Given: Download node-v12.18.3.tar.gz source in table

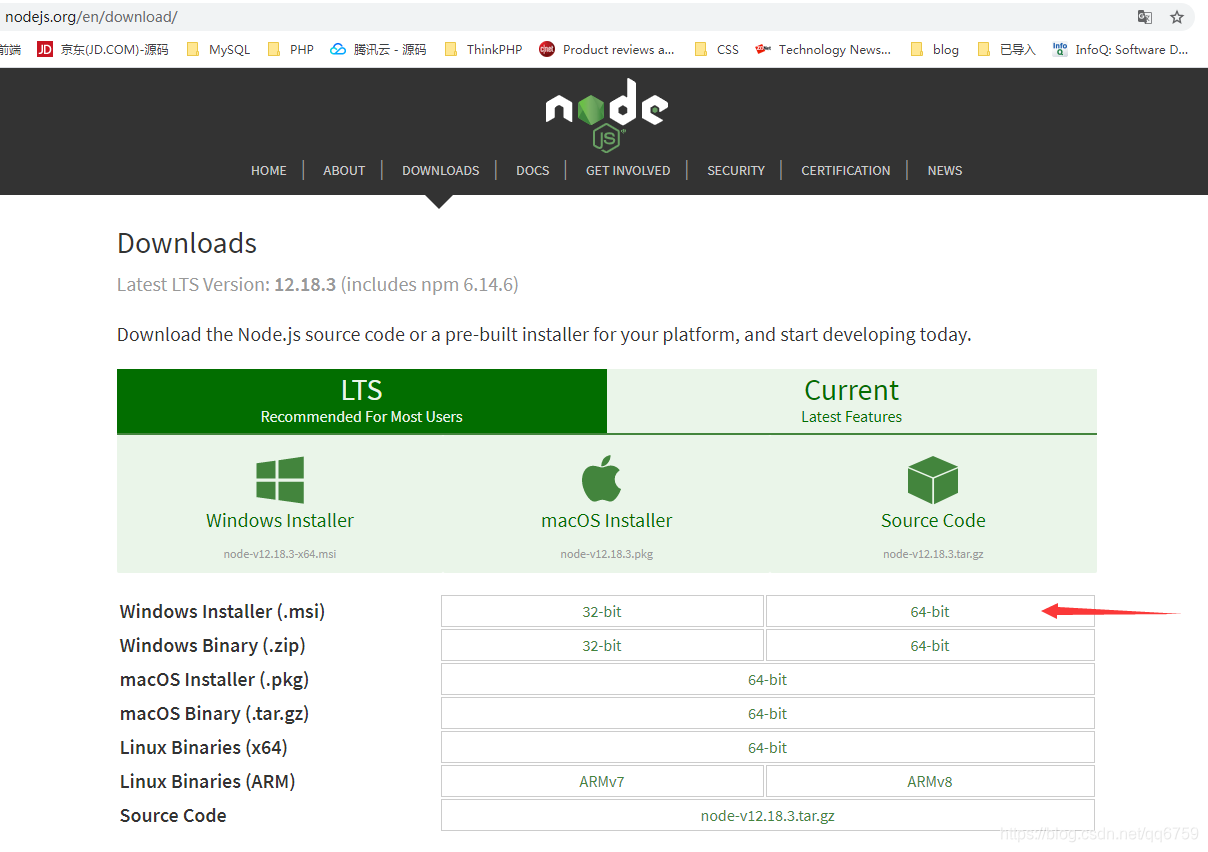Looking at the screenshot, I should coord(768,816).
